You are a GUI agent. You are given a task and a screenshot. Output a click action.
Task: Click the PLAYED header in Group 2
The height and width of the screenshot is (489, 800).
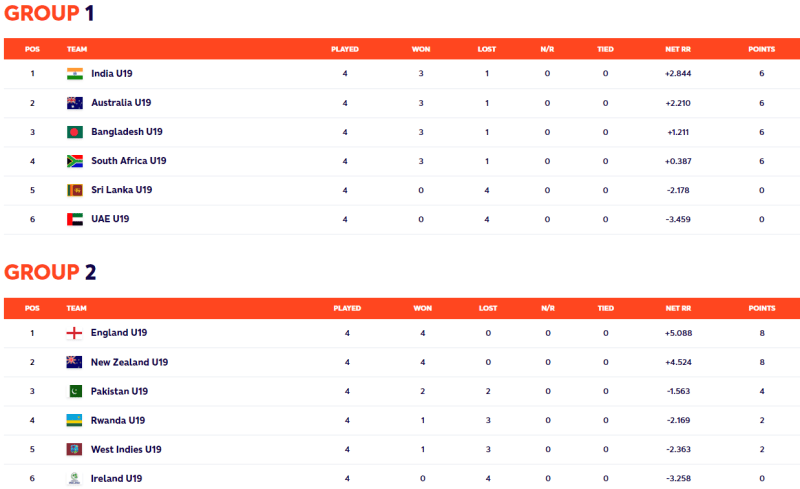coord(346,308)
